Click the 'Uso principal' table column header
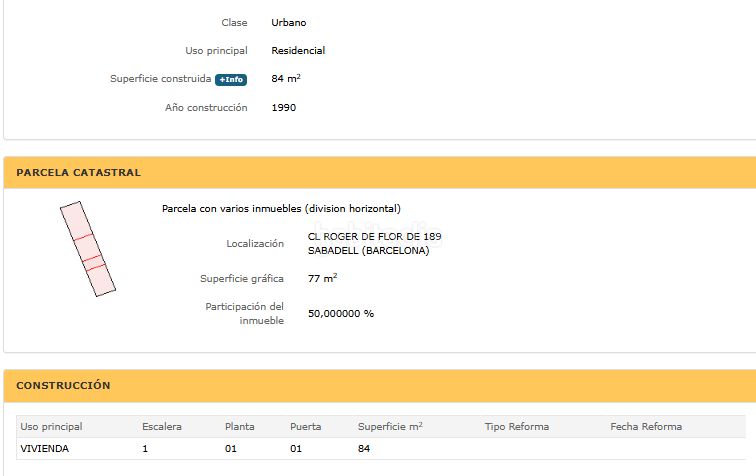756x476 pixels. tap(51, 427)
